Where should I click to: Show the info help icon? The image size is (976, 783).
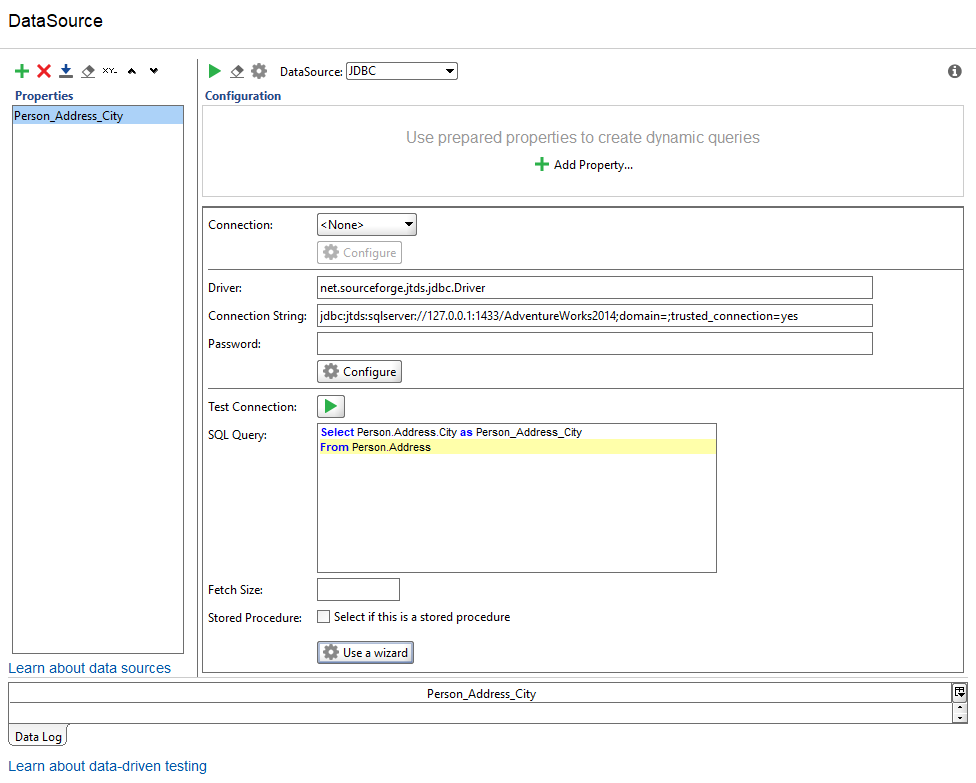pos(954,71)
